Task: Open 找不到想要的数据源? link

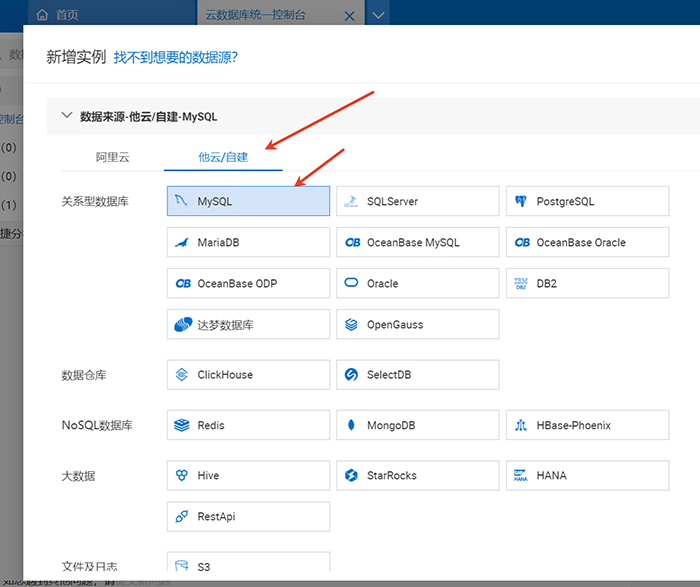Action: (x=176, y=57)
